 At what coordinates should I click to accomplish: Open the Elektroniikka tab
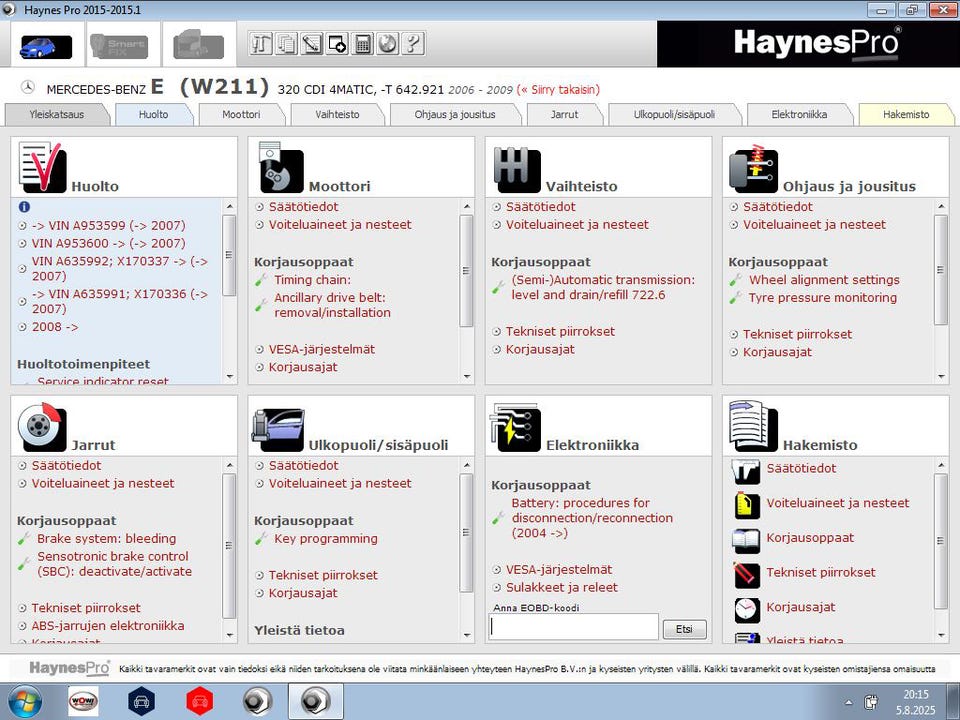tap(799, 114)
